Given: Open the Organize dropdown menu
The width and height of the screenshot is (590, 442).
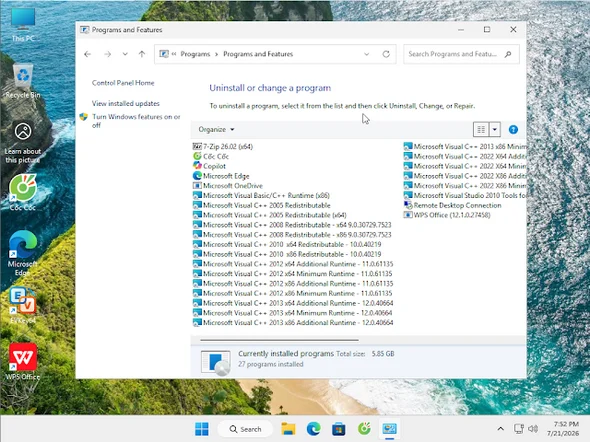Looking at the screenshot, I should pos(216,129).
